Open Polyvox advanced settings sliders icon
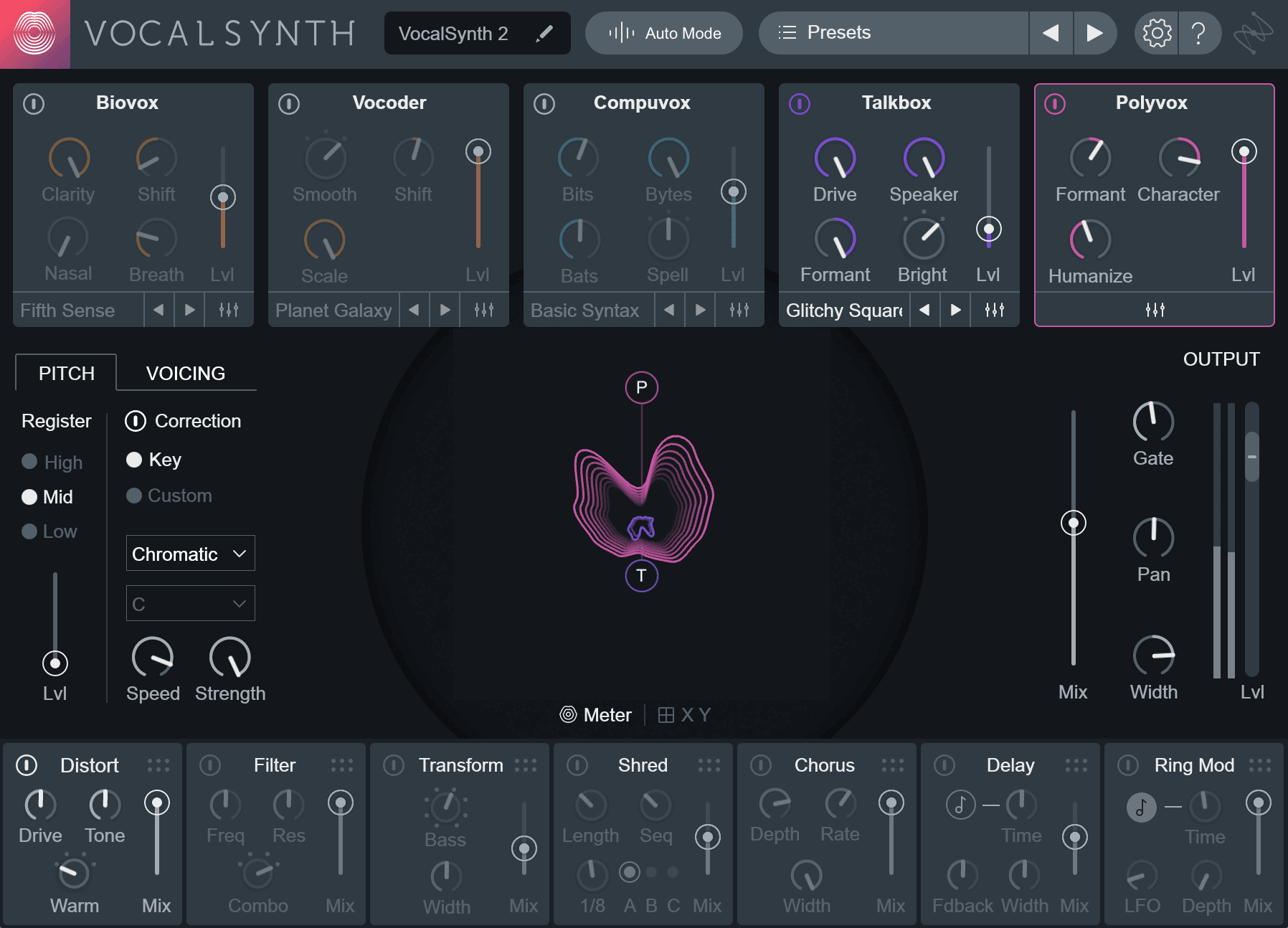The image size is (1288, 928). pyautogui.click(x=1155, y=310)
